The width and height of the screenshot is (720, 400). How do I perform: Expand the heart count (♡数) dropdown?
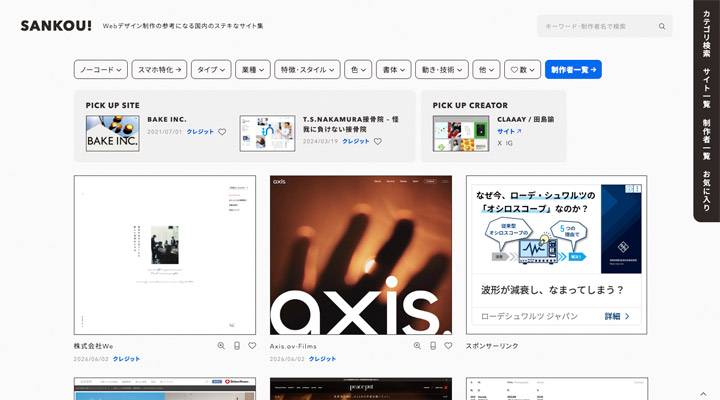point(523,70)
